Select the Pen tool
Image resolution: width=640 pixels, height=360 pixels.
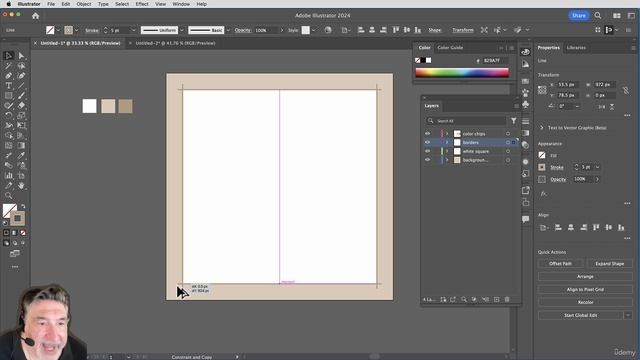point(8,76)
